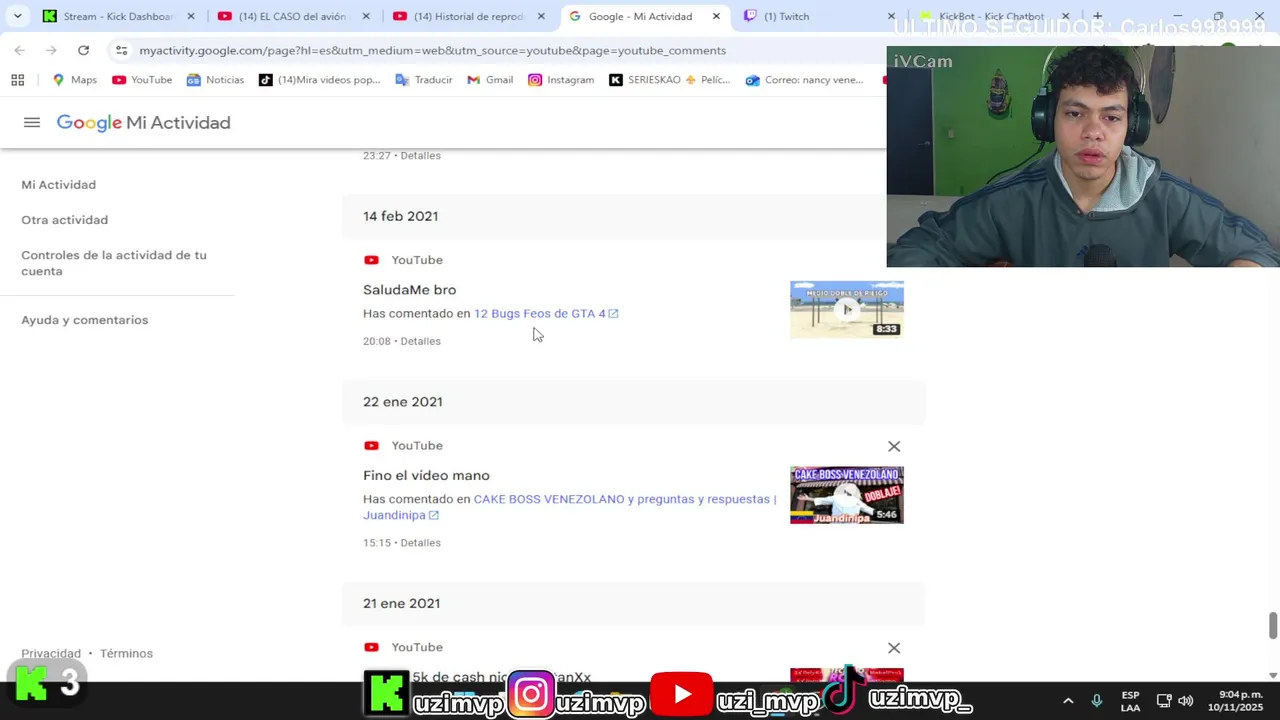Open the Correo: nancy bookmark
This screenshot has height=720, width=1280.
click(x=805, y=80)
